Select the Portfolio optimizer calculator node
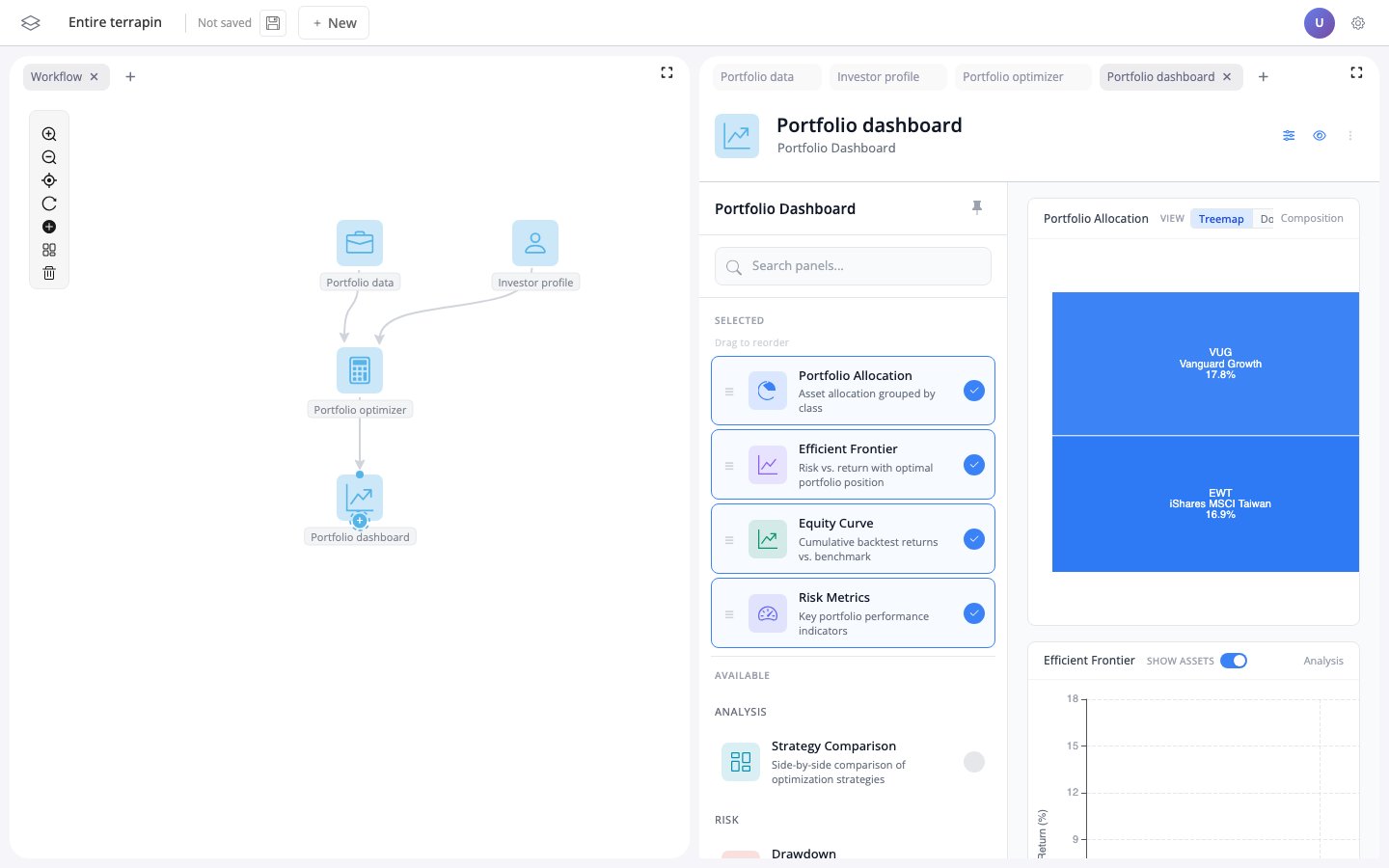This screenshot has width=1389, height=868. pos(360,370)
